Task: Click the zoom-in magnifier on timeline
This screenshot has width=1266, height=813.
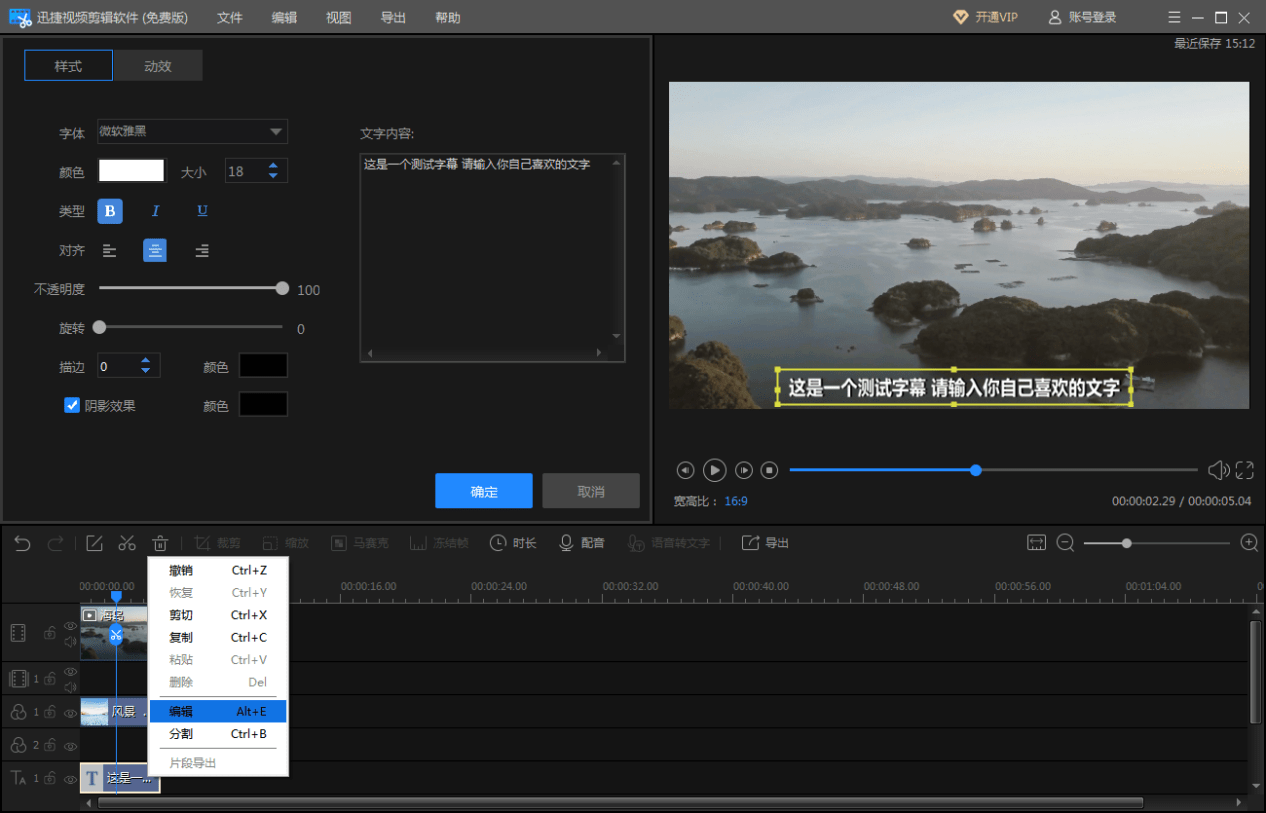Action: tap(1249, 543)
